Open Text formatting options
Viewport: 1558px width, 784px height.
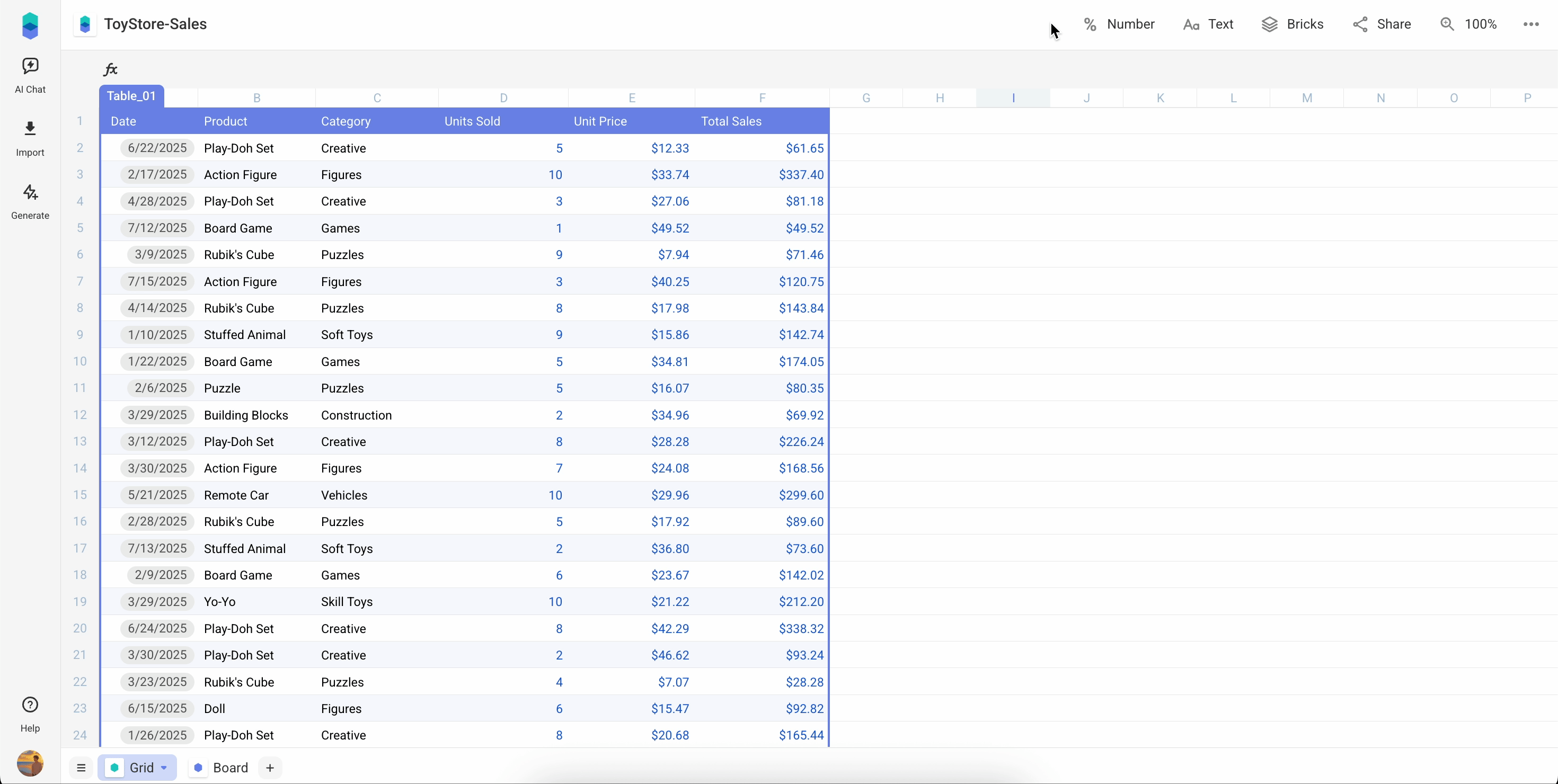(1208, 24)
